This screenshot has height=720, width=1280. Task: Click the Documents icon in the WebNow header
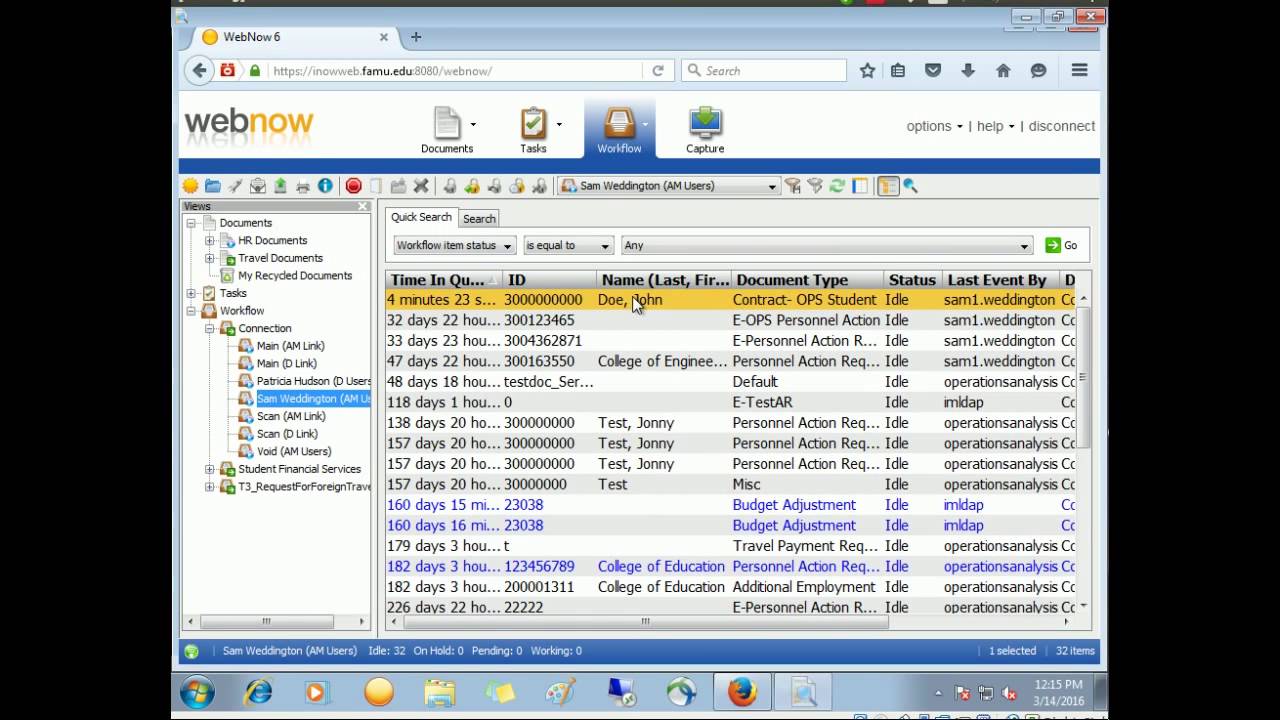447,123
